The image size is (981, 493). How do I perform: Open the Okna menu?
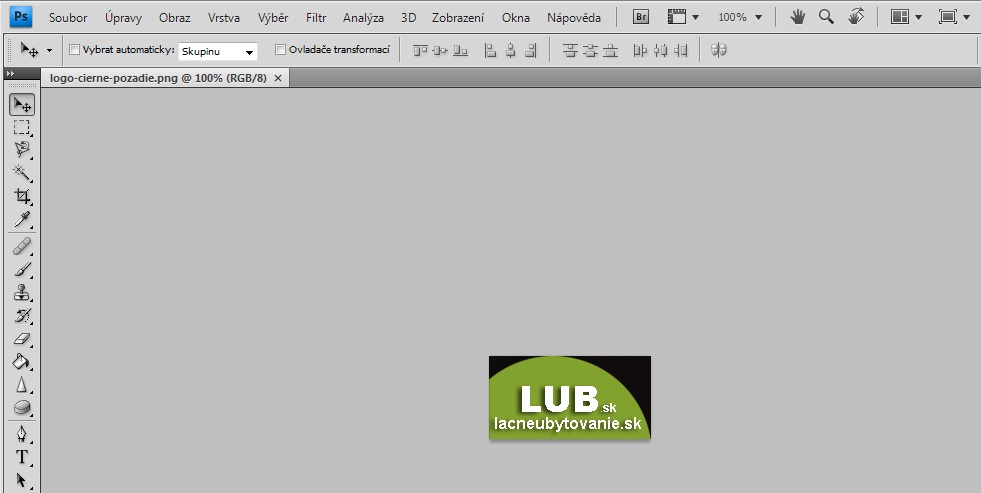[x=516, y=18]
